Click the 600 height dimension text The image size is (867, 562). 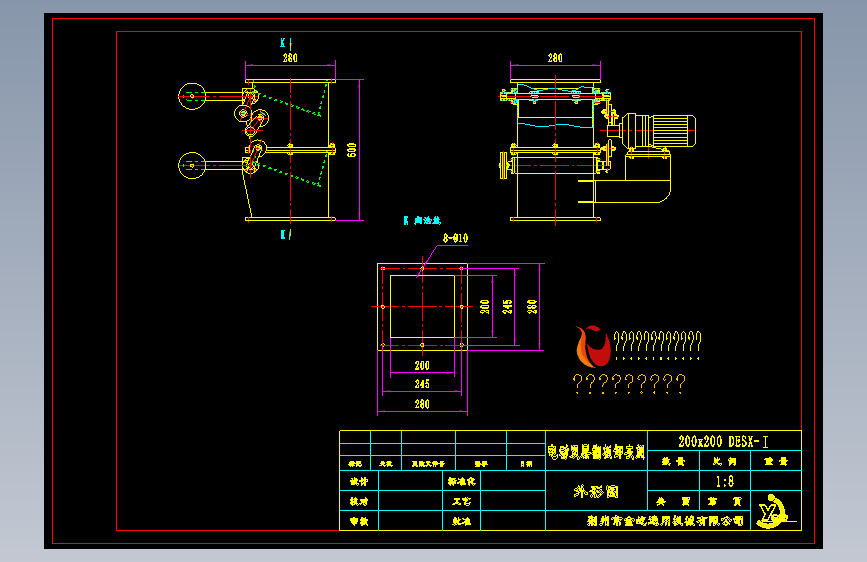(352, 150)
